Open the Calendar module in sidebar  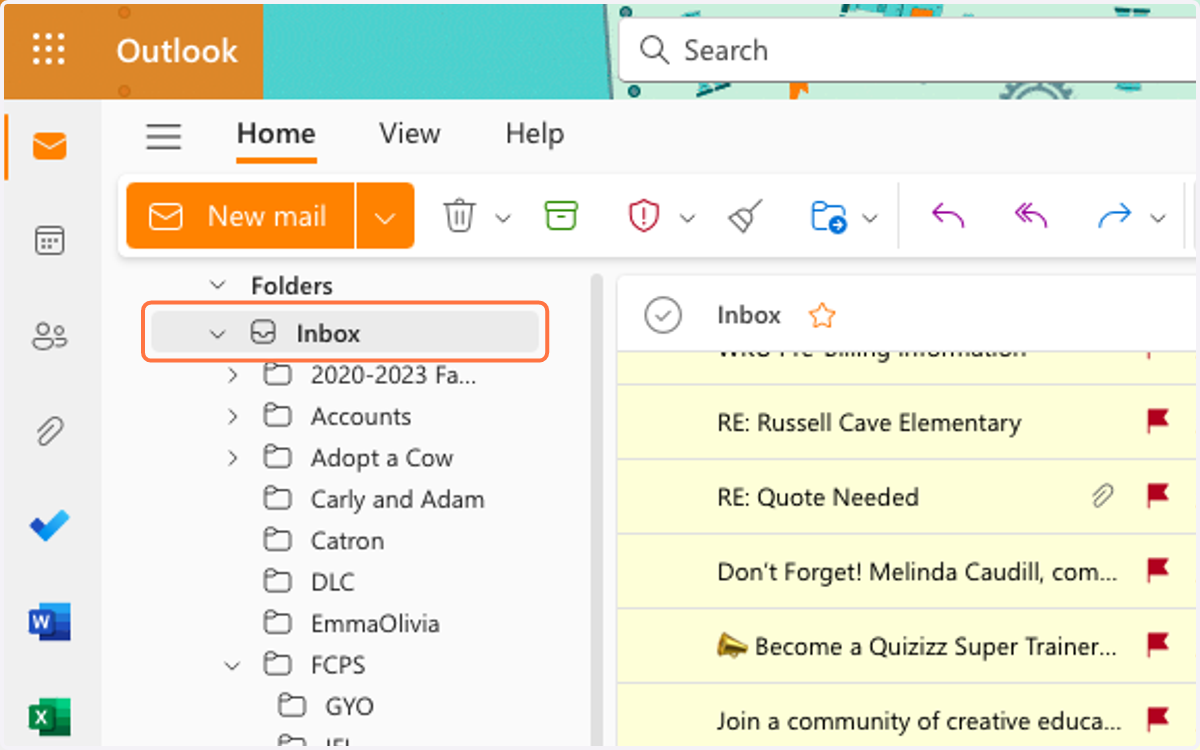(x=49, y=241)
